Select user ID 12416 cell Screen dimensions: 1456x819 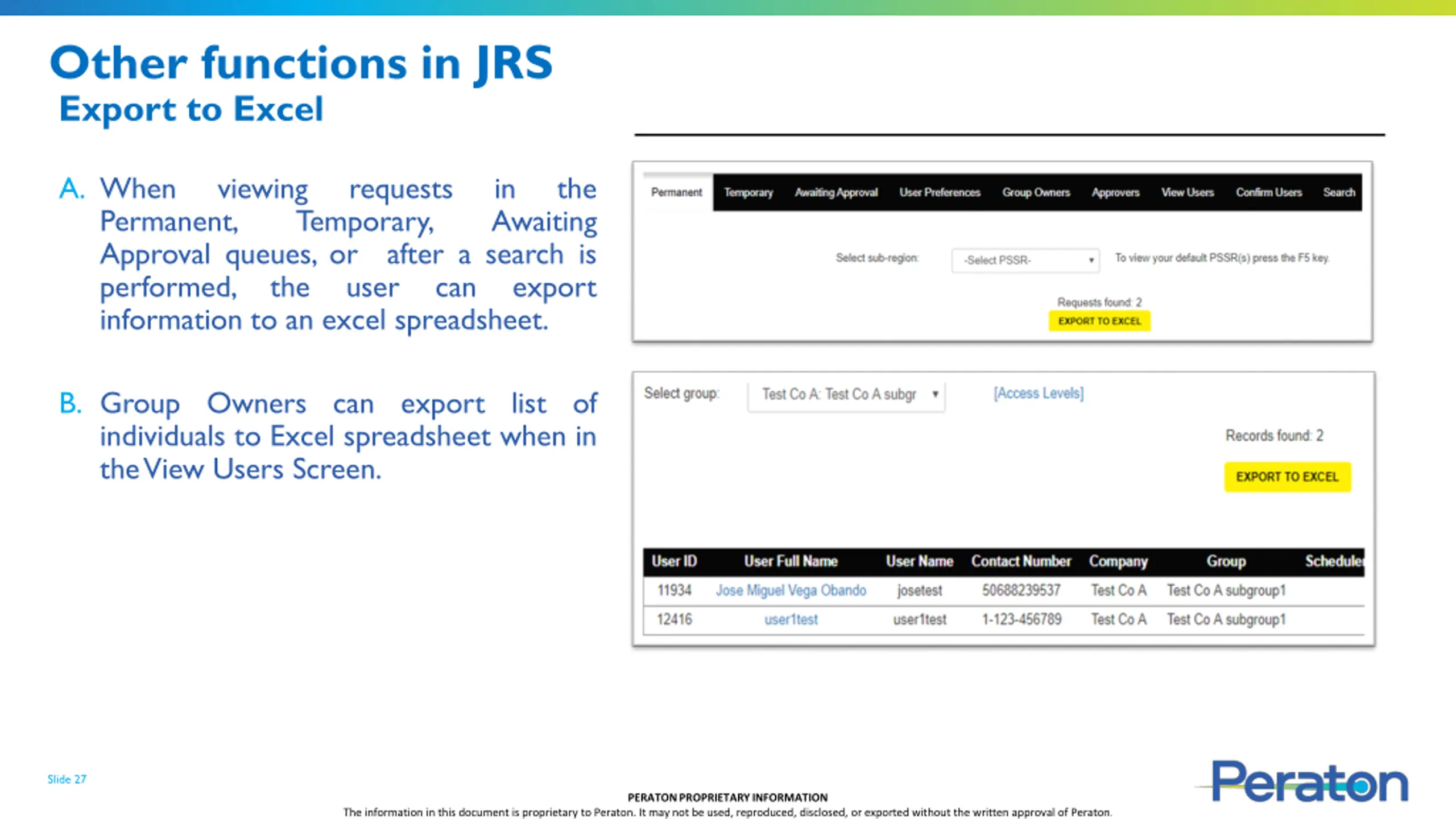[674, 619]
